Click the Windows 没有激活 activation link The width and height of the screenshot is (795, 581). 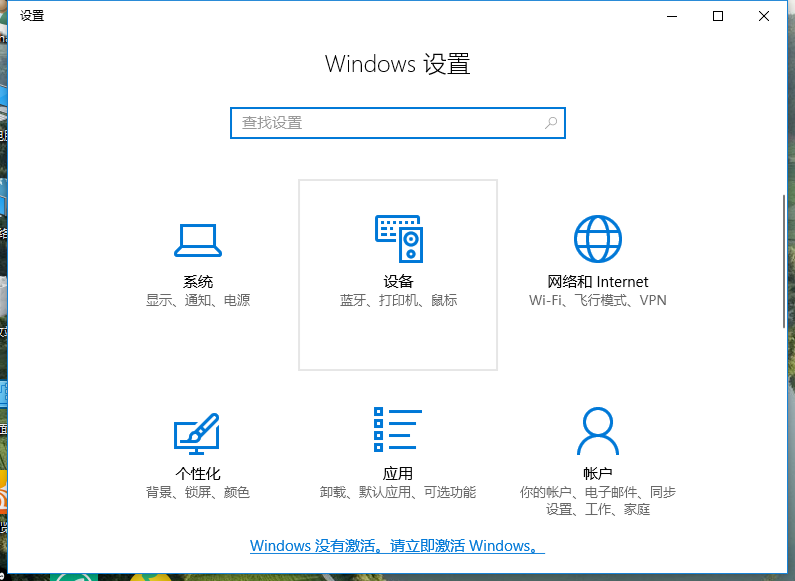pyautogui.click(x=398, y=546)
